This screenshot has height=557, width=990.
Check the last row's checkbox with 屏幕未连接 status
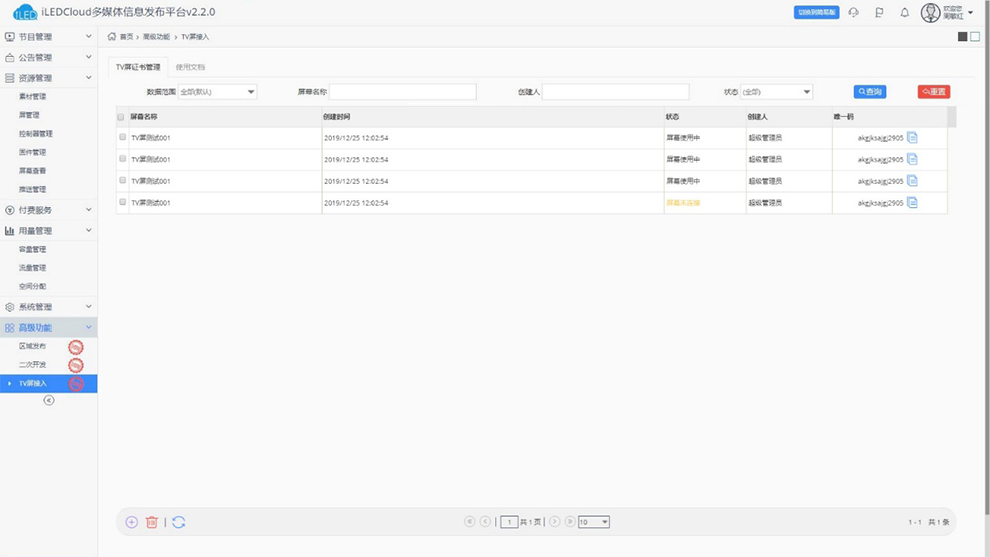(x=123, y=202)
